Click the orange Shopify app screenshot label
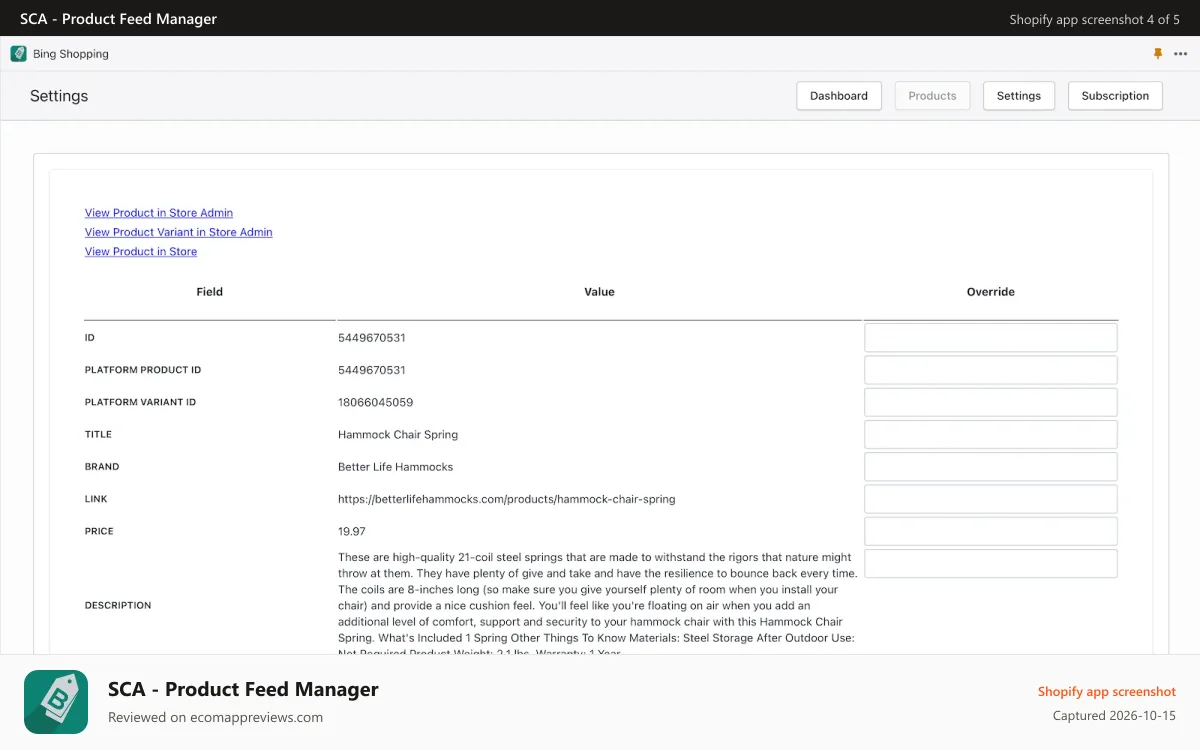The image size is (1200, 750). [1107, 691]
